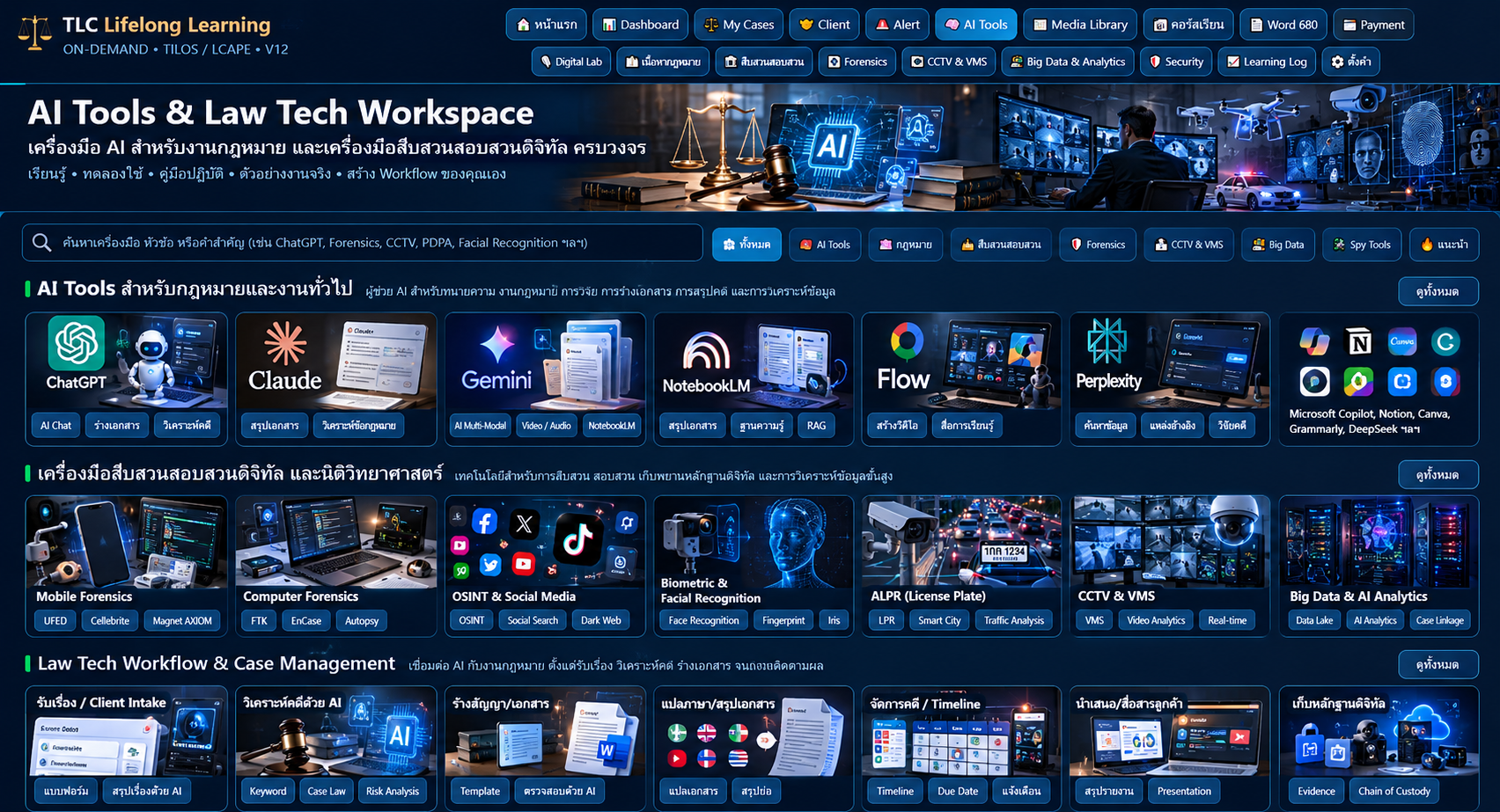The height and width of the screenshot is (812, 1500).
Task: Open the ChatGPT tool card logo
Action: click(77, 342)
